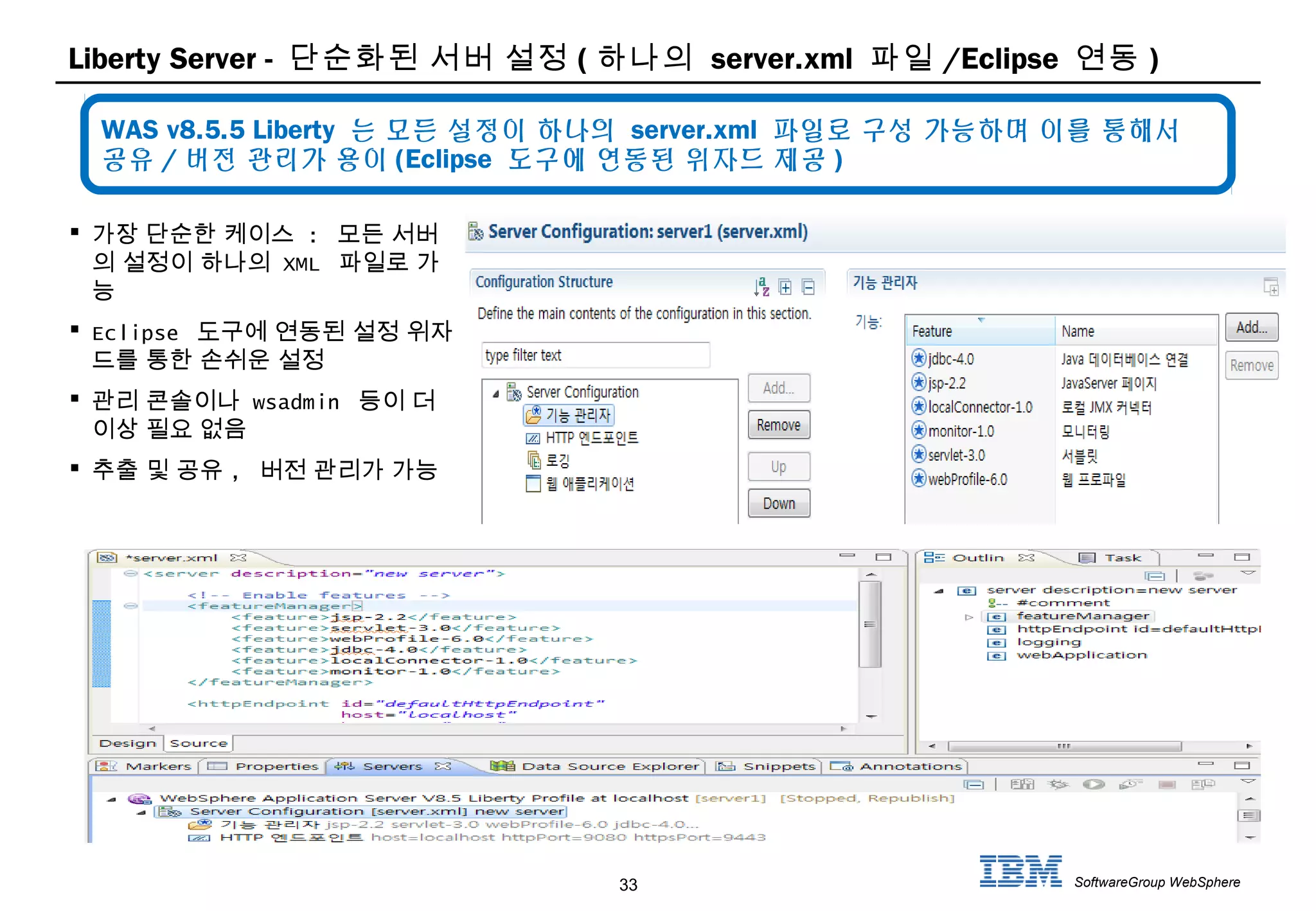Collapse the server description node in Outline

[939, 590]
